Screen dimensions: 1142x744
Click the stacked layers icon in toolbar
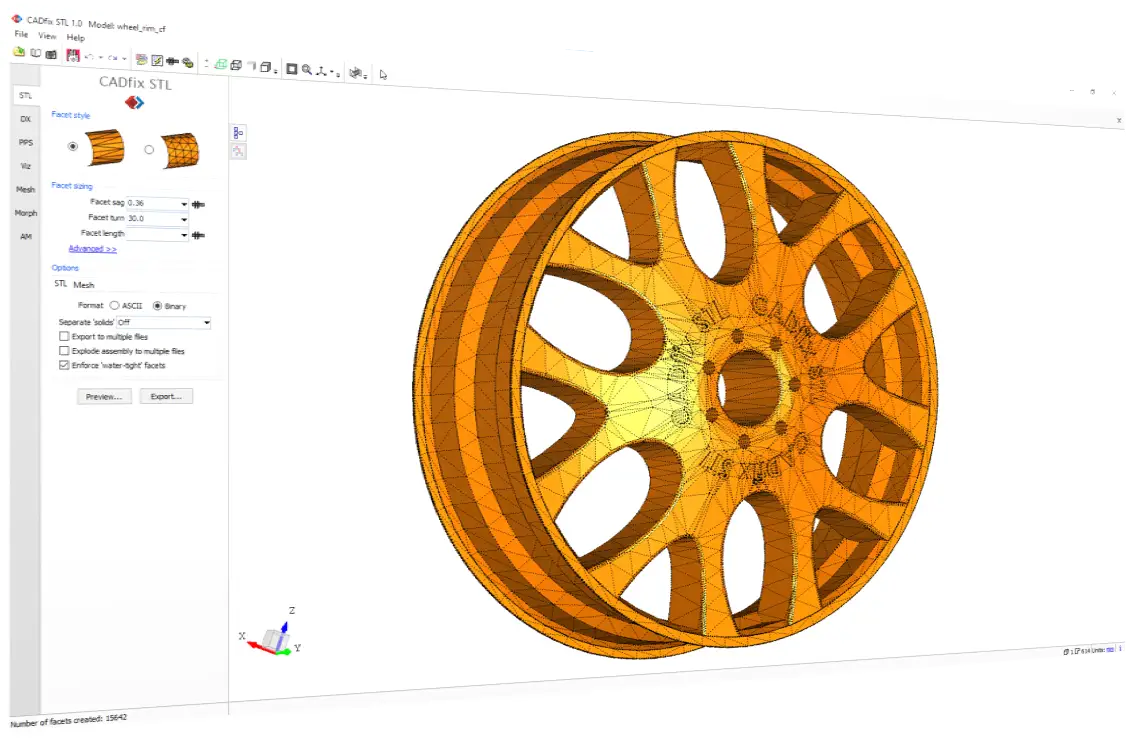click(x=142, y=60)
